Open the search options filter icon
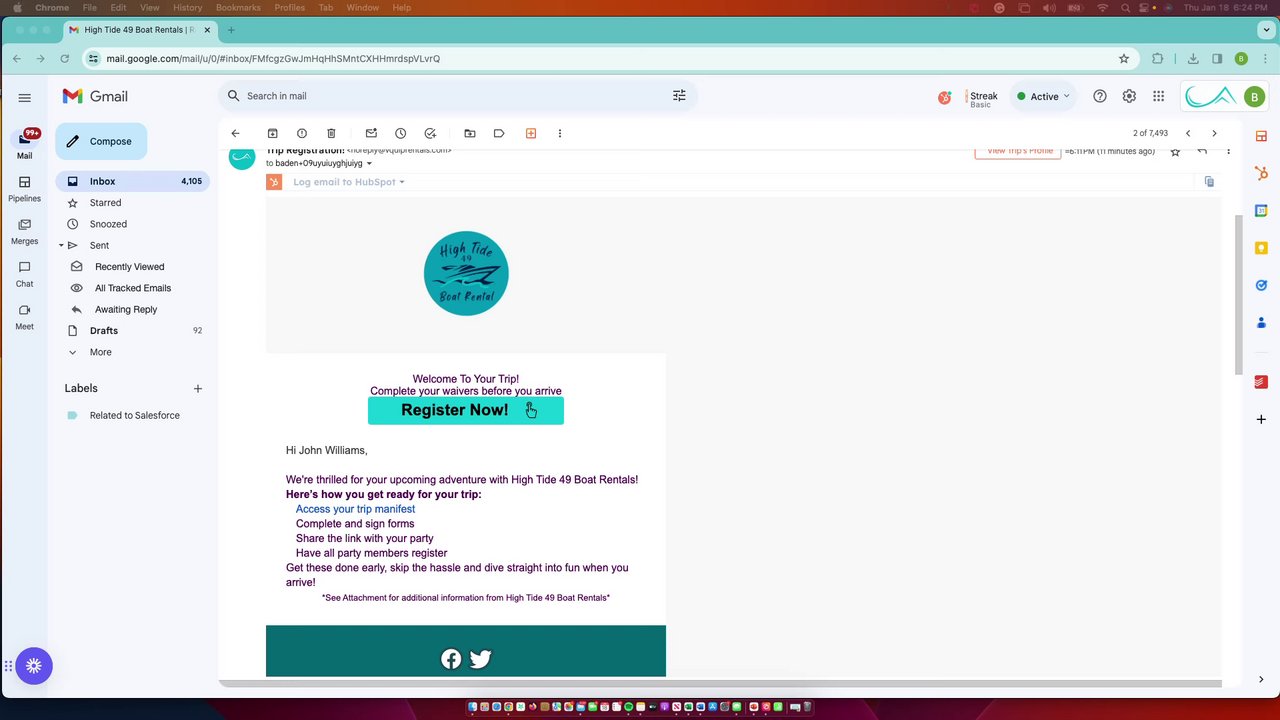 [x=679, y=96]
